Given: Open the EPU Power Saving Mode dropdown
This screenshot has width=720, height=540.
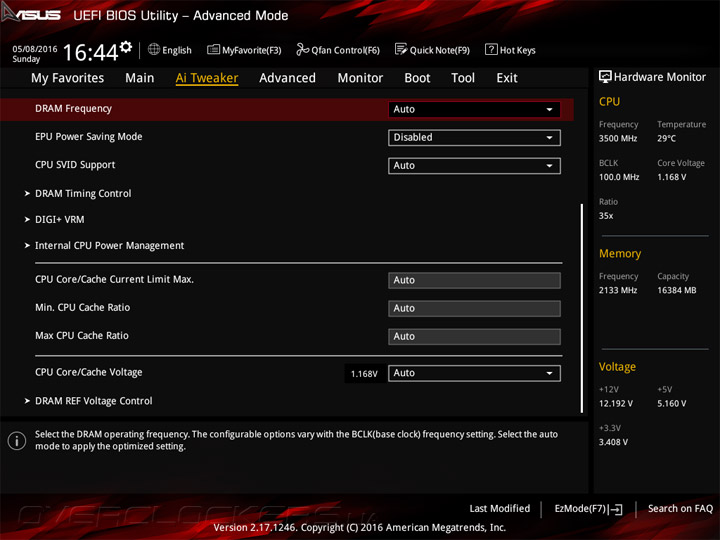Looking at the screenshot, I should click(474, 137).
